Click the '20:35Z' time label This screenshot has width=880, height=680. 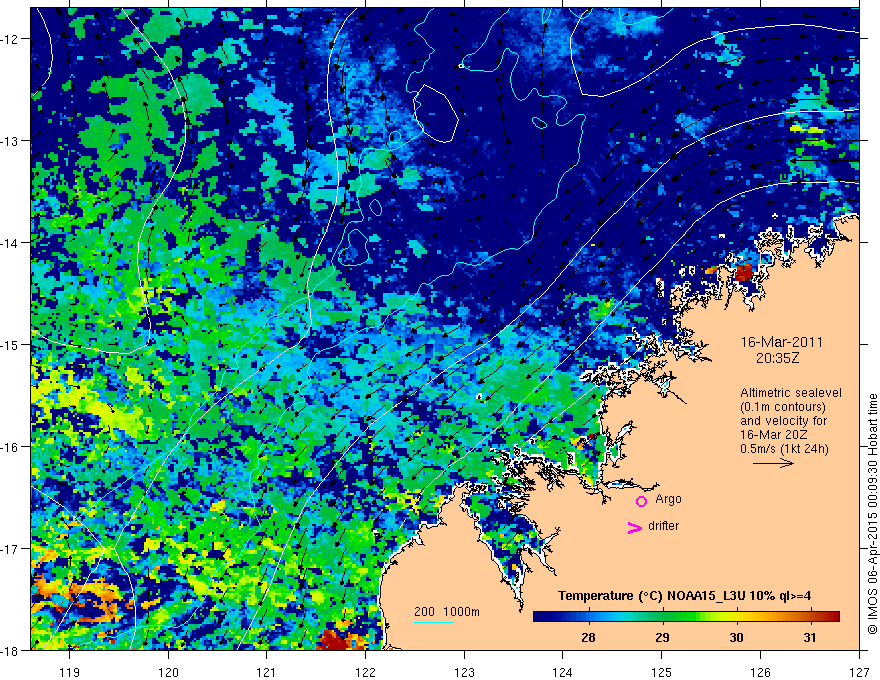pos(777,358)
